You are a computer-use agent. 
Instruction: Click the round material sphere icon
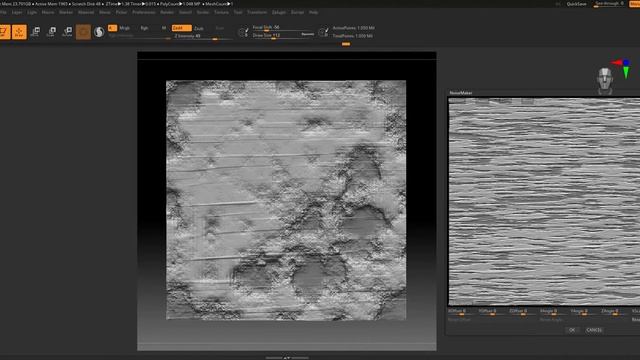tap(99, 32)
